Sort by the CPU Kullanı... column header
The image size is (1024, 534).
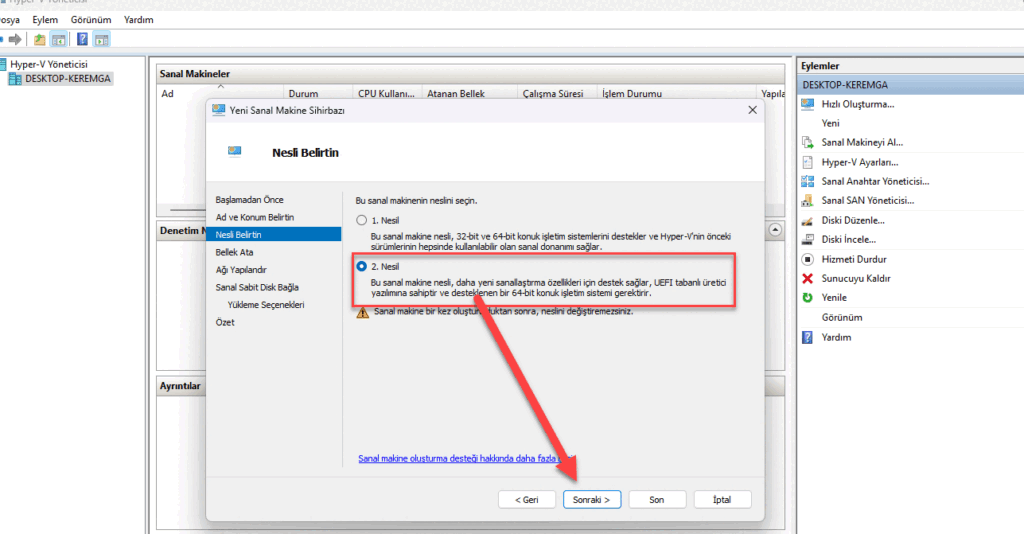point(387,93)
